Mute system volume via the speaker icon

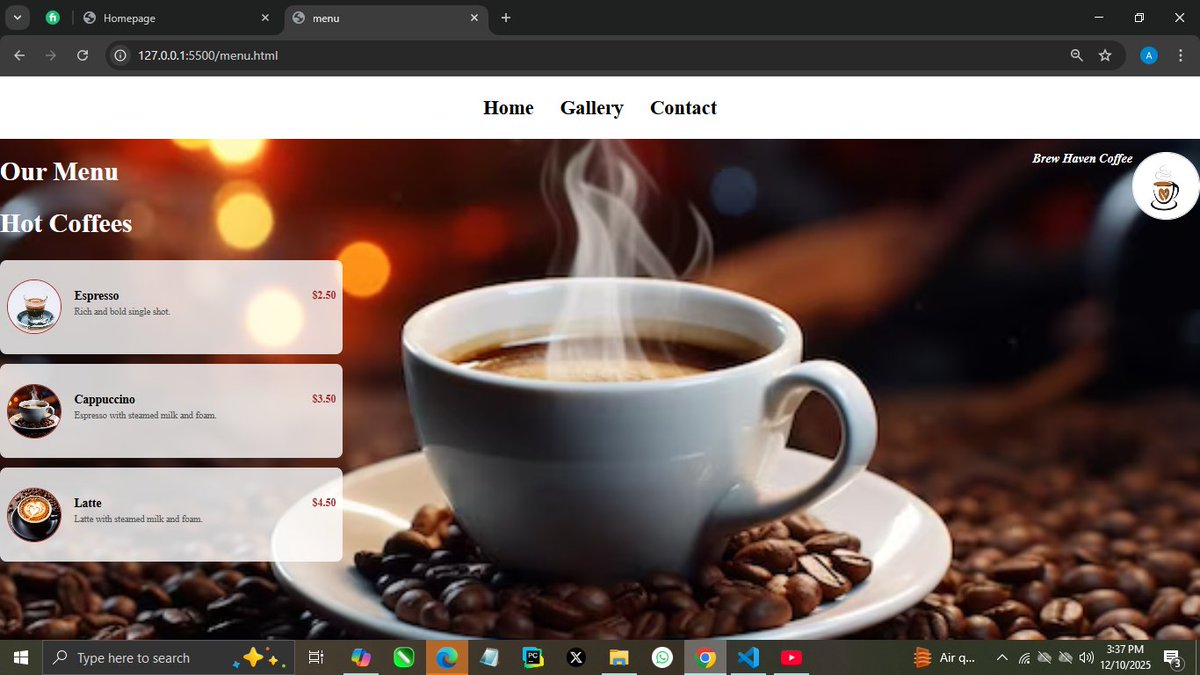click(x=1087, y=657)
